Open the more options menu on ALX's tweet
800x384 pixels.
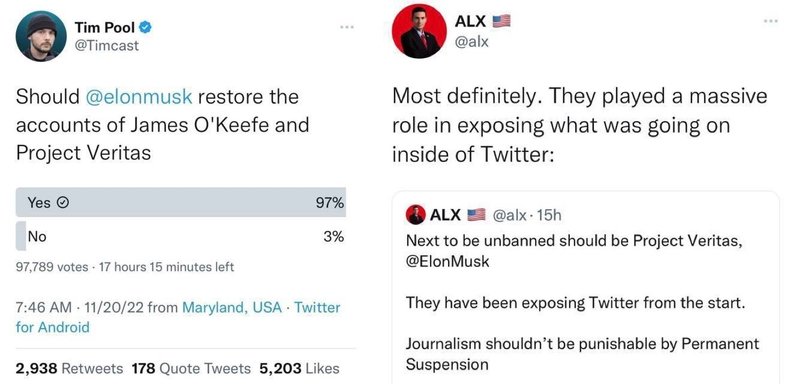[771, 21]
